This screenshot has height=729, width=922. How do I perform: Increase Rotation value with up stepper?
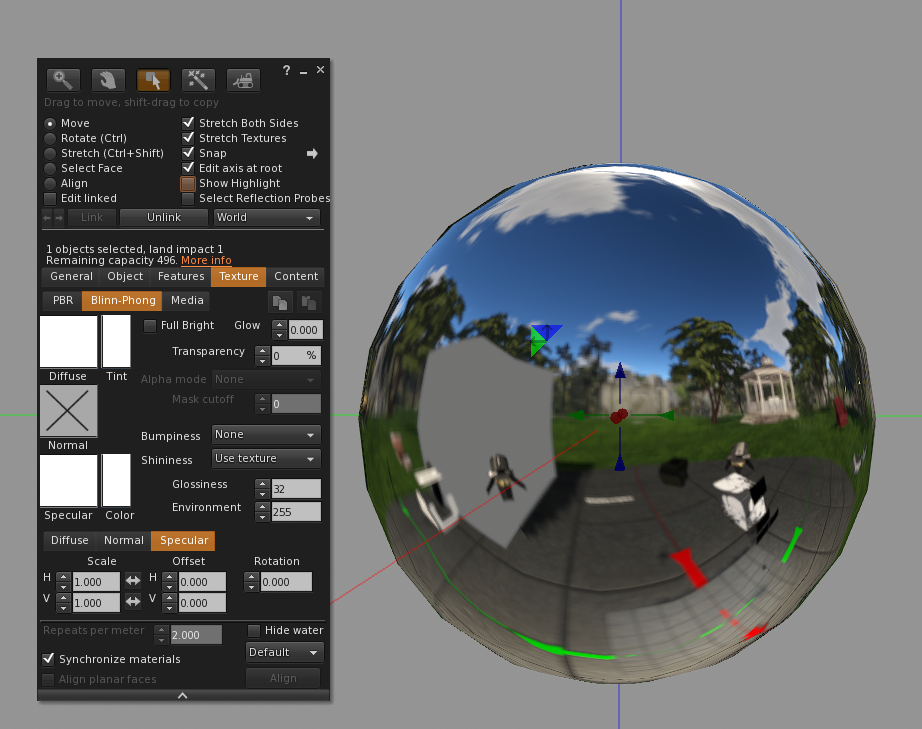tap(252, 577)
